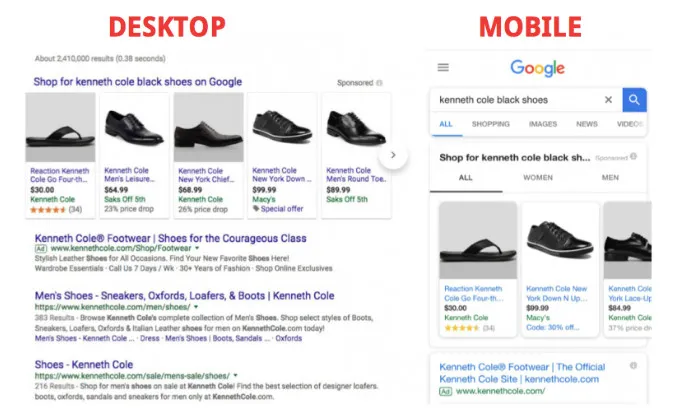
Task: Open dropdown beside mens-sale/shoes URL
Action: [236, 375]
